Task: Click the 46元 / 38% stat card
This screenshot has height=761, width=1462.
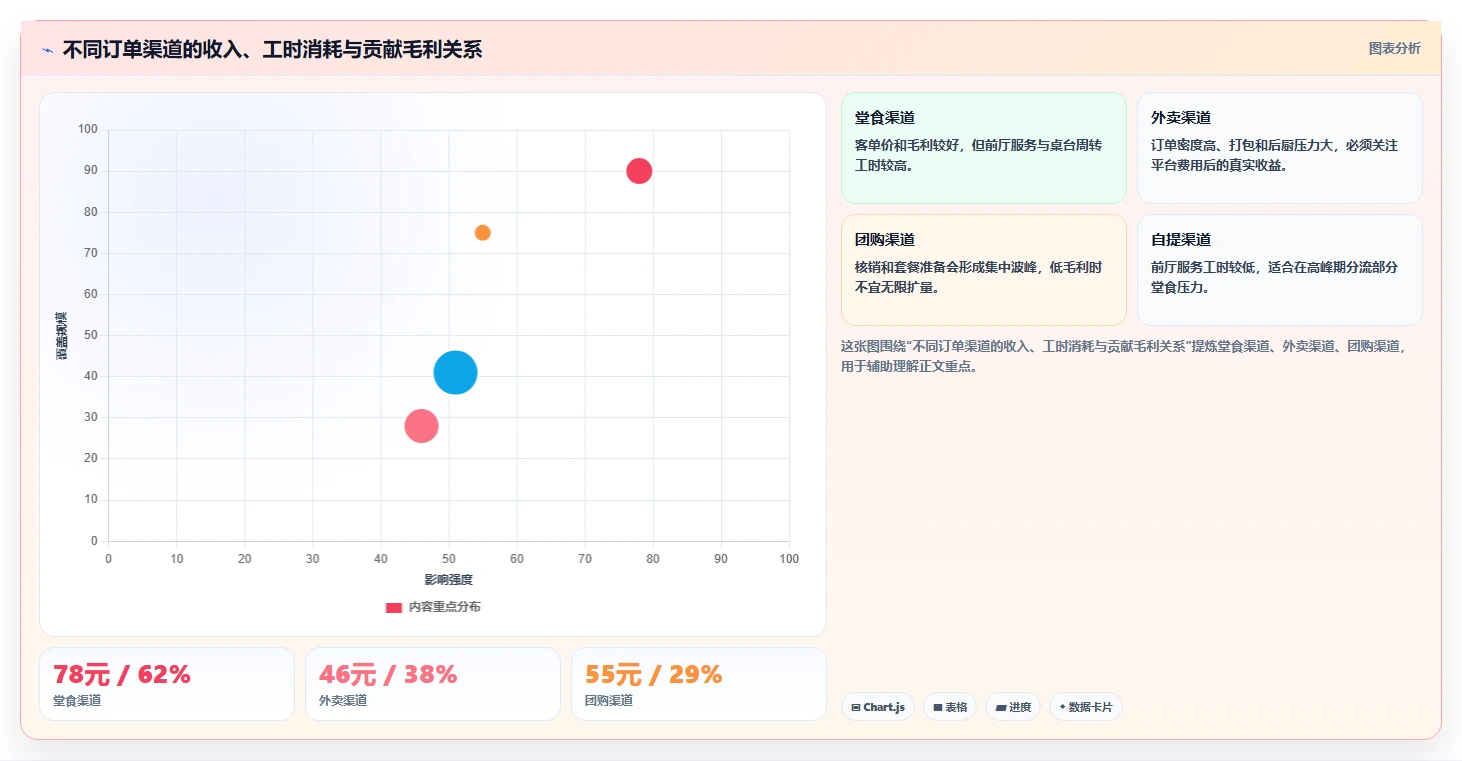Action: tap(433, 684)
